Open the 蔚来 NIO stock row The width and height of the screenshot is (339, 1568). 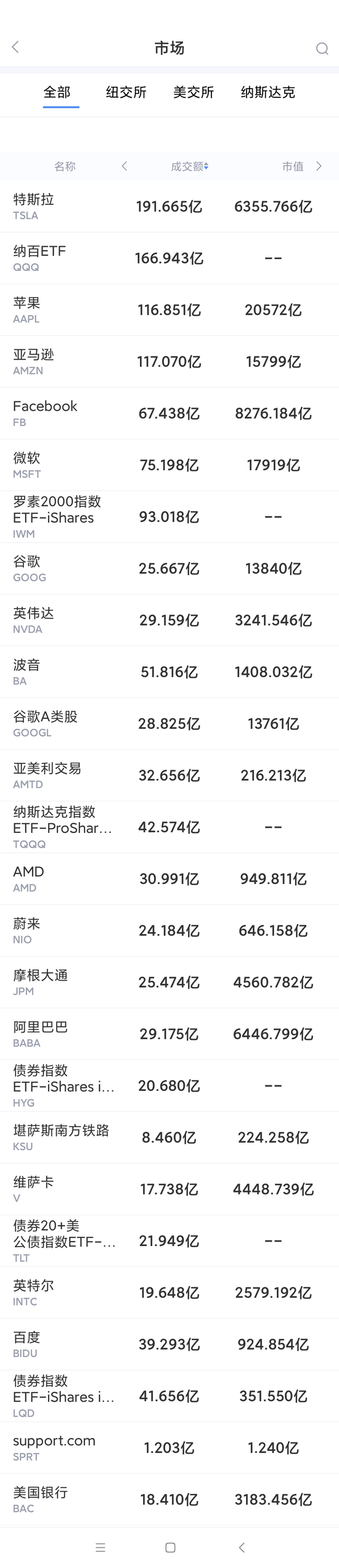click(x=169, y=930)
